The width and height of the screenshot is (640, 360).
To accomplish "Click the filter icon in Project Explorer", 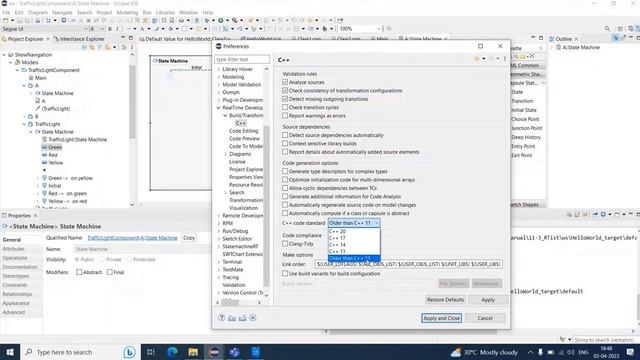I will [99, 47].
